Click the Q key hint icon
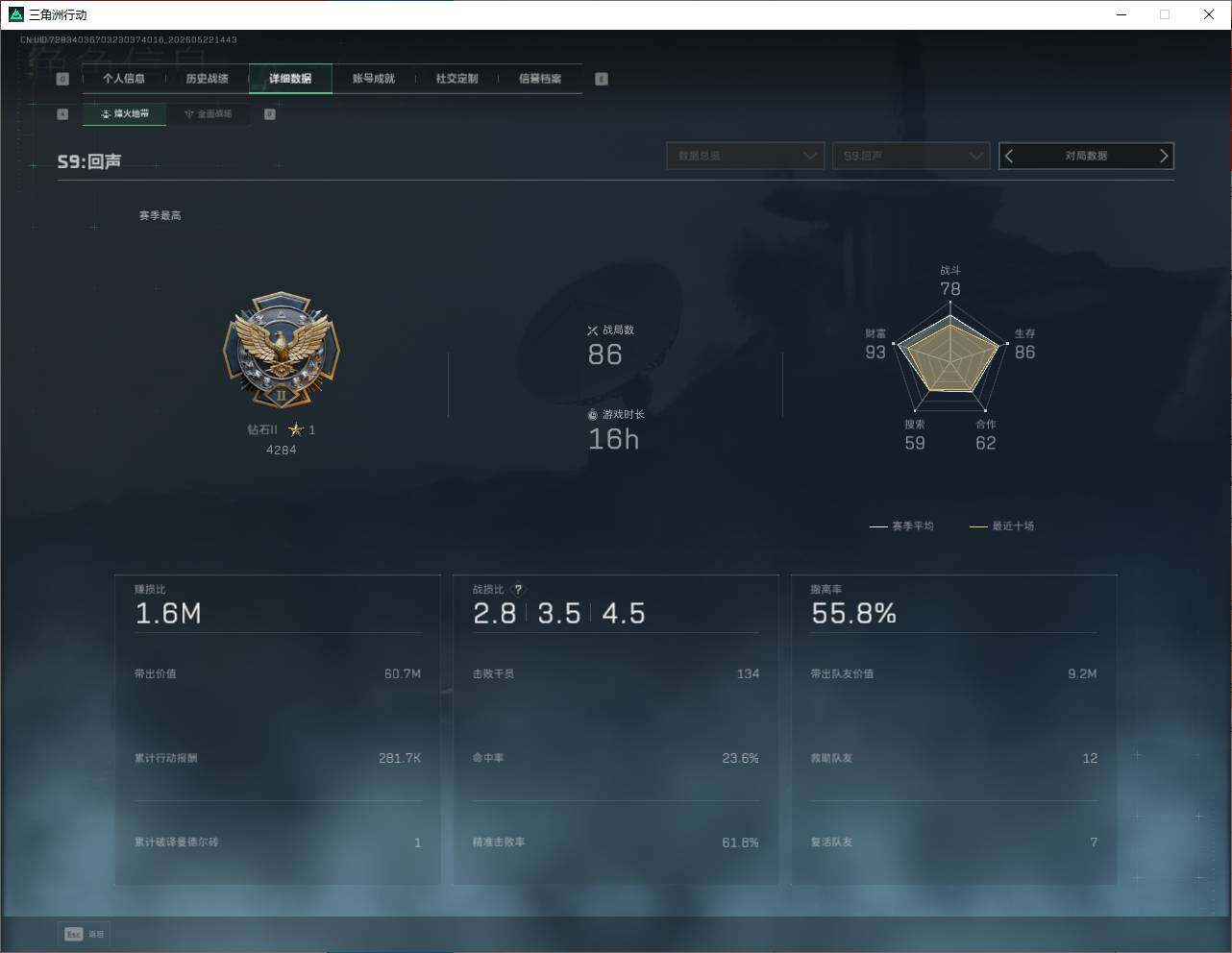1232x953 pixels. coord(62,79)
